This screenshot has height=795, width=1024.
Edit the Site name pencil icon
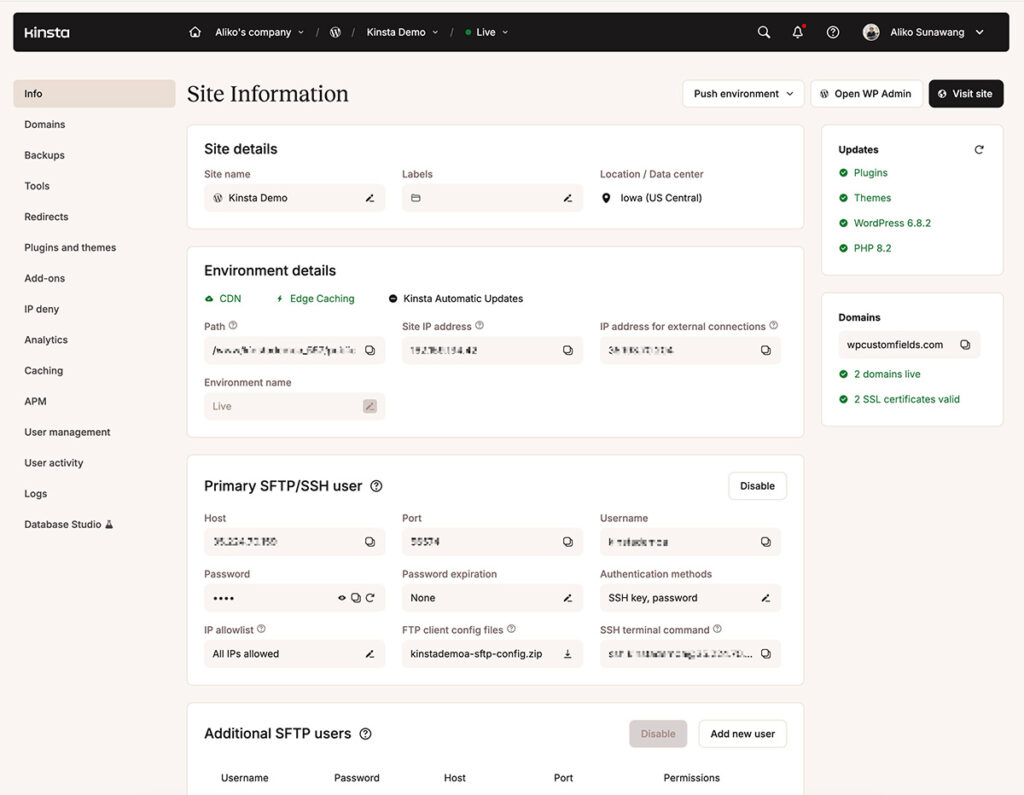coord(370,198)
